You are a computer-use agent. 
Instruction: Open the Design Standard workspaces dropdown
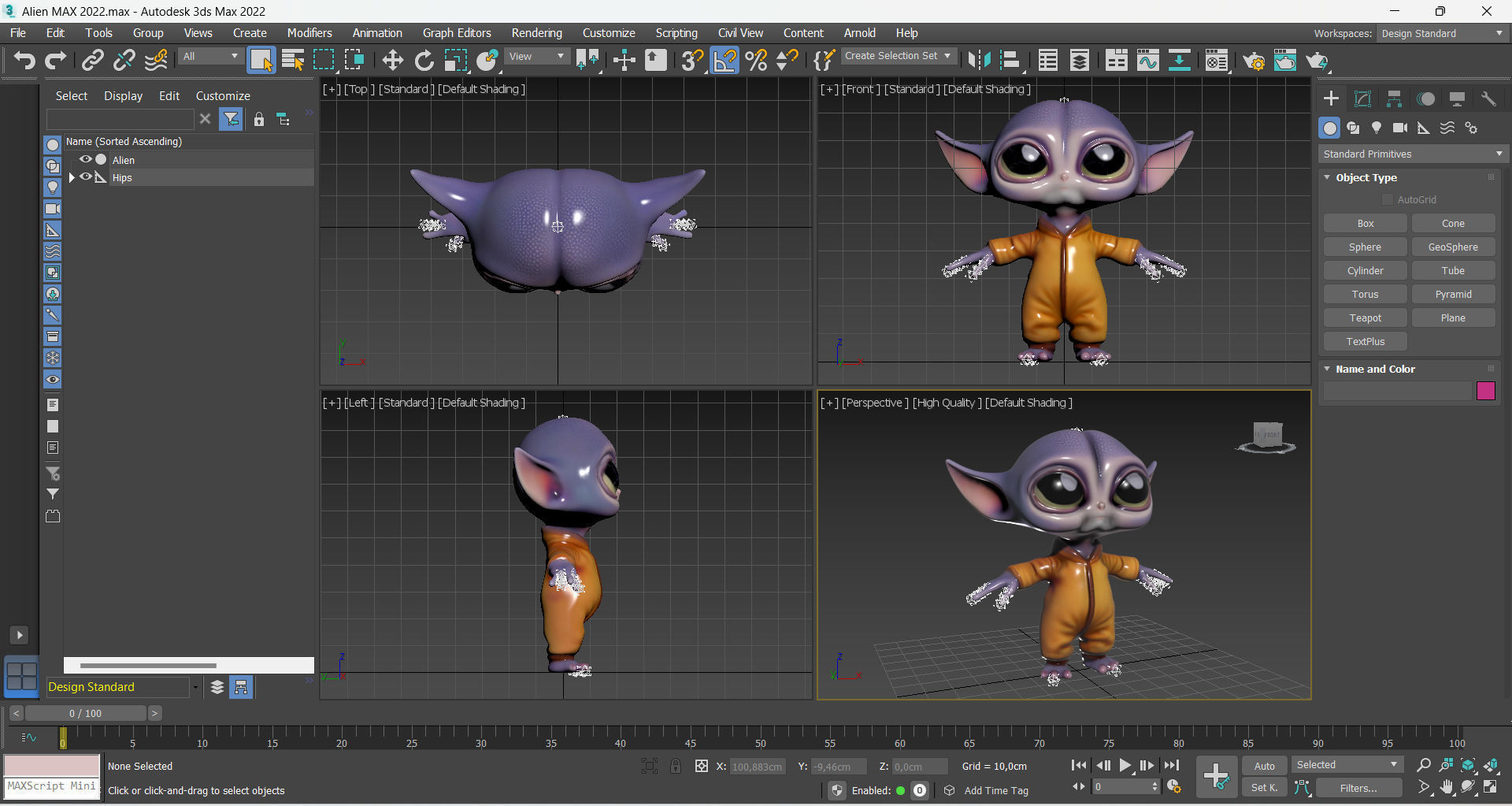pos(1443,33)
